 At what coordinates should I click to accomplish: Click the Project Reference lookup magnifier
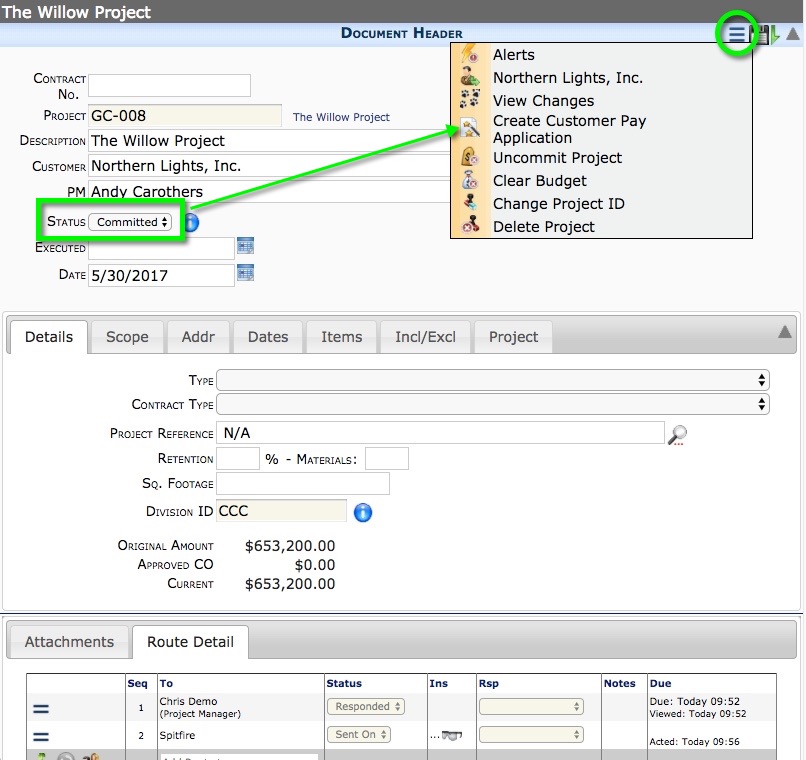pyautogui.click(x=677, y=435)
